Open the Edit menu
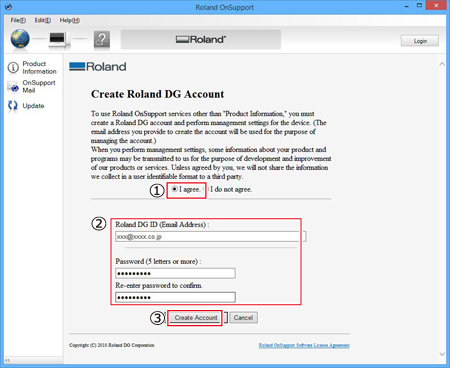This screenshot has height=368, width=450. click(43, 20)
